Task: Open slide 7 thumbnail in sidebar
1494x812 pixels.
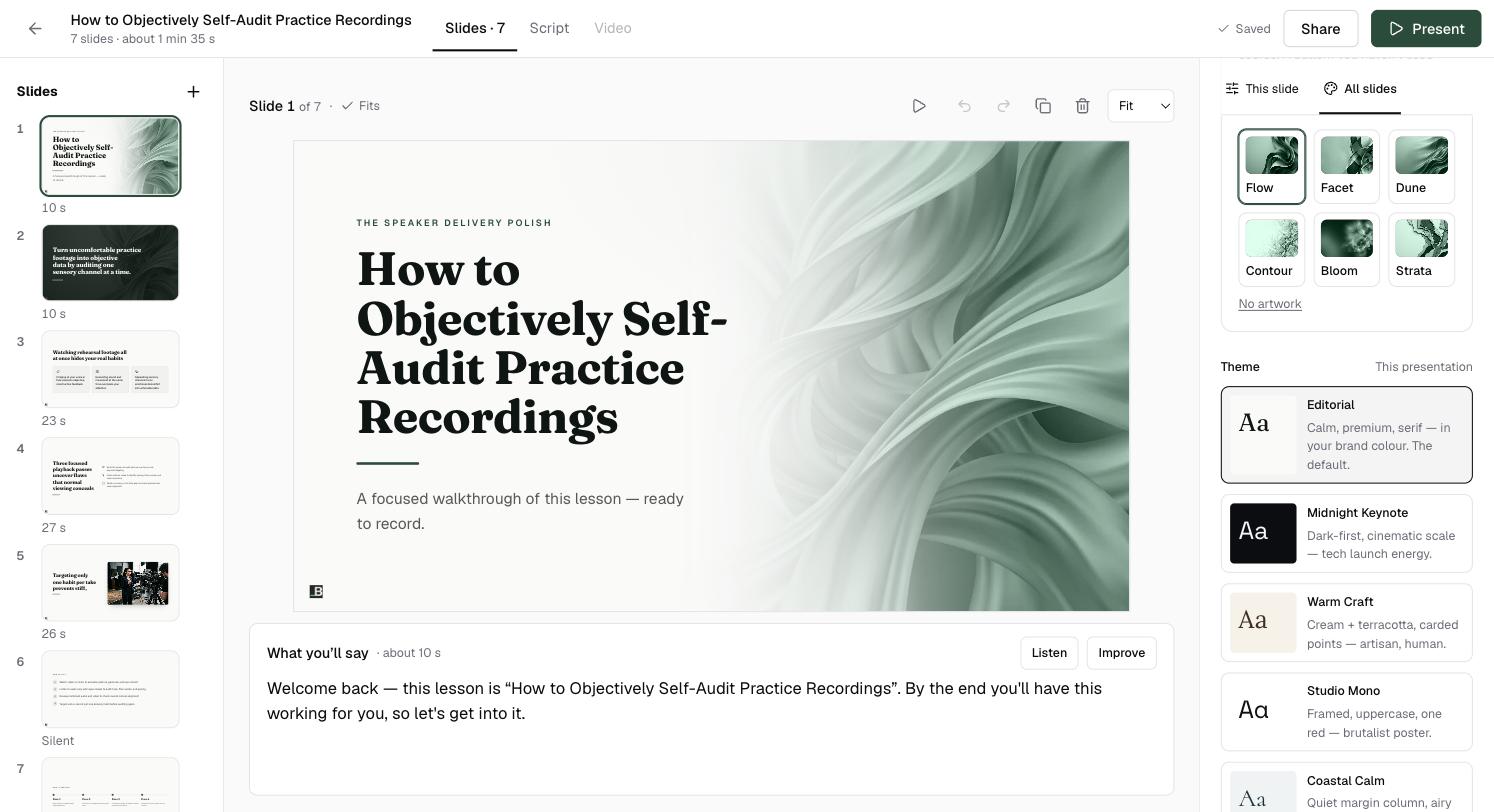Action: [x=110, y=785]
